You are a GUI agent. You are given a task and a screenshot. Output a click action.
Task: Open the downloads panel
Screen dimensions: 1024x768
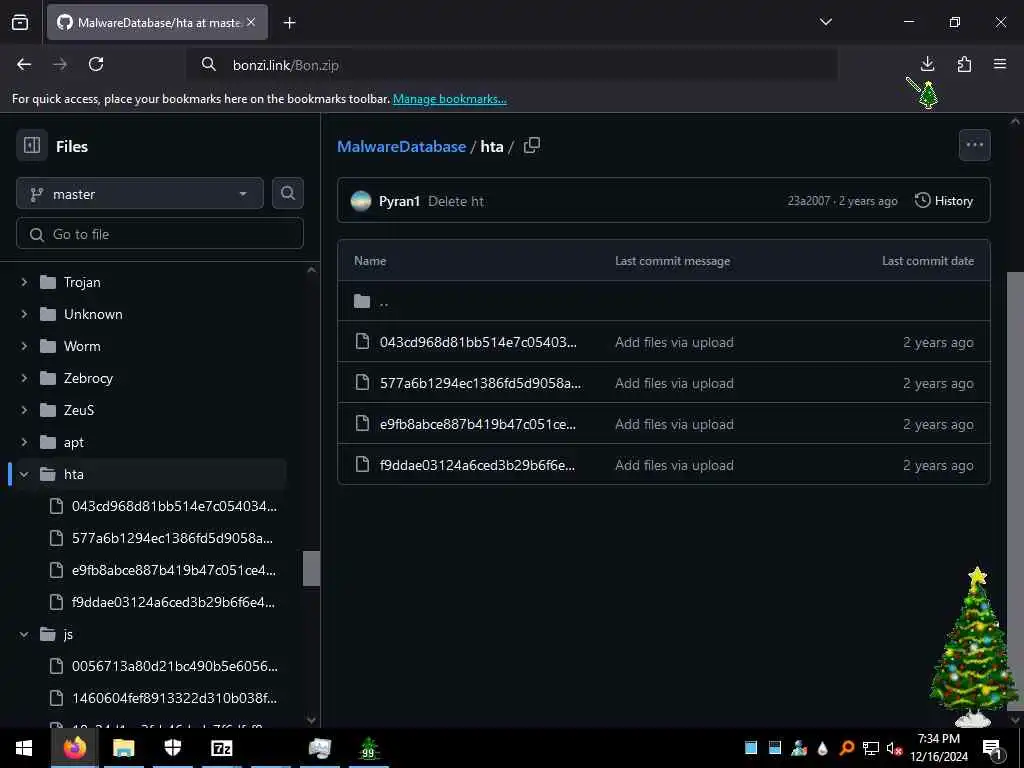point(927,64)
